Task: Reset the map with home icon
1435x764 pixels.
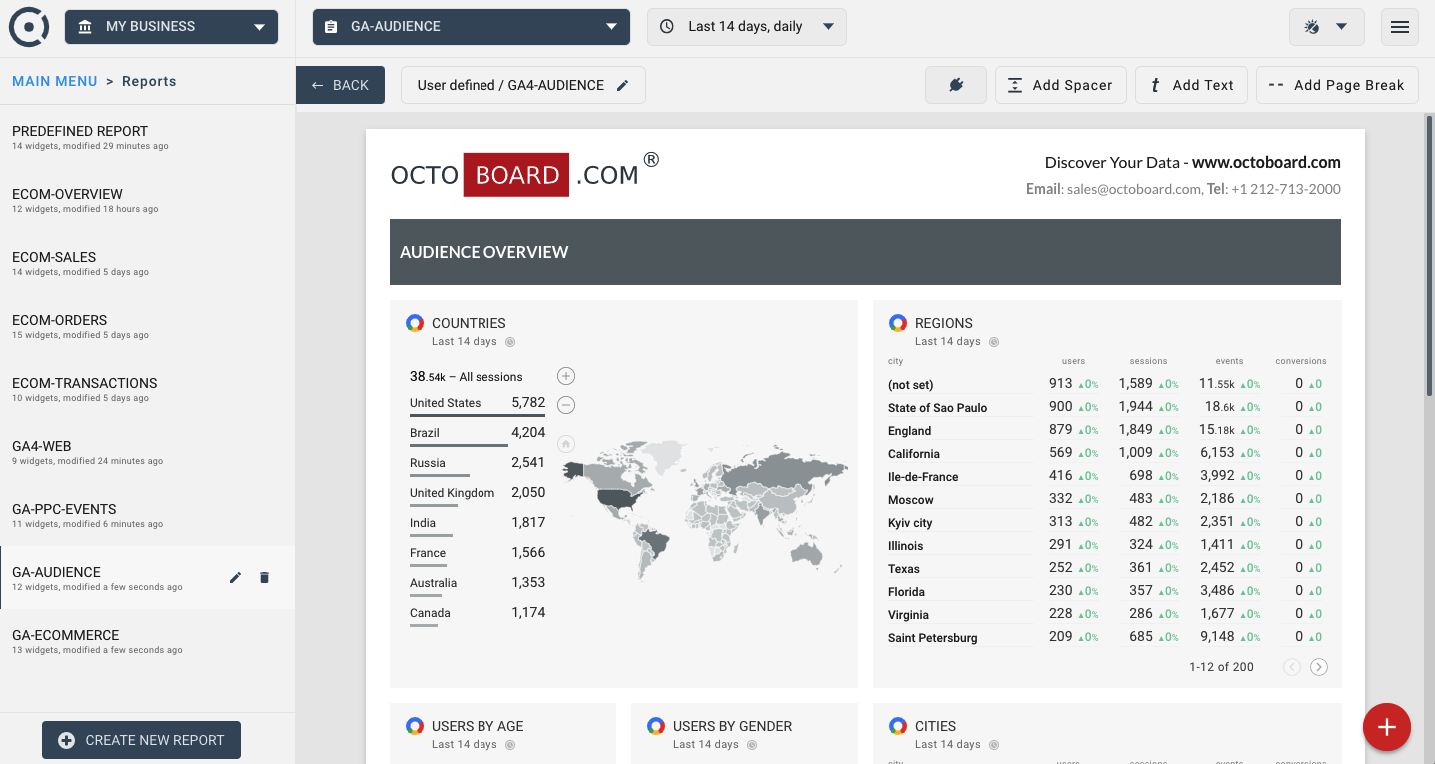Action: pyautogui.click(x=566, y=443)
